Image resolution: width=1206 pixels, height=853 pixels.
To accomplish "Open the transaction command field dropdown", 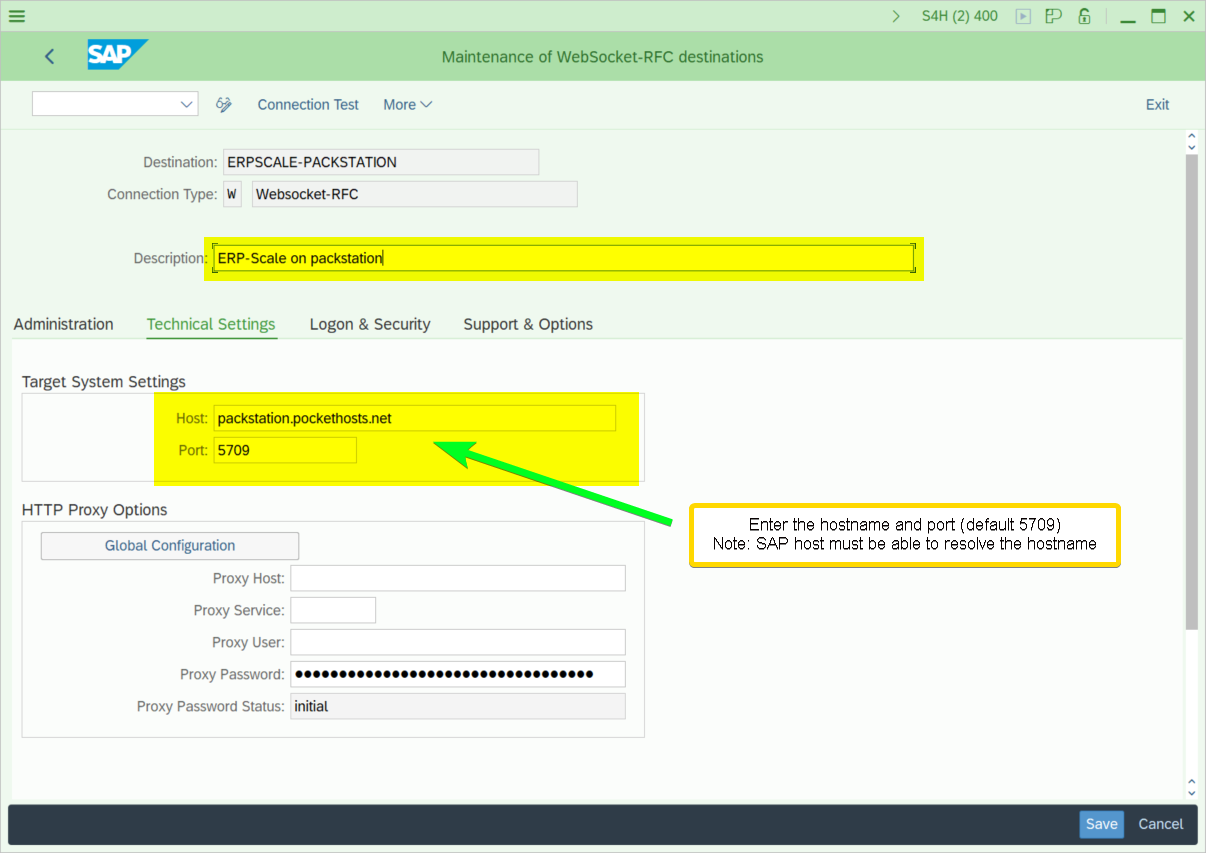I will point(186,104).
